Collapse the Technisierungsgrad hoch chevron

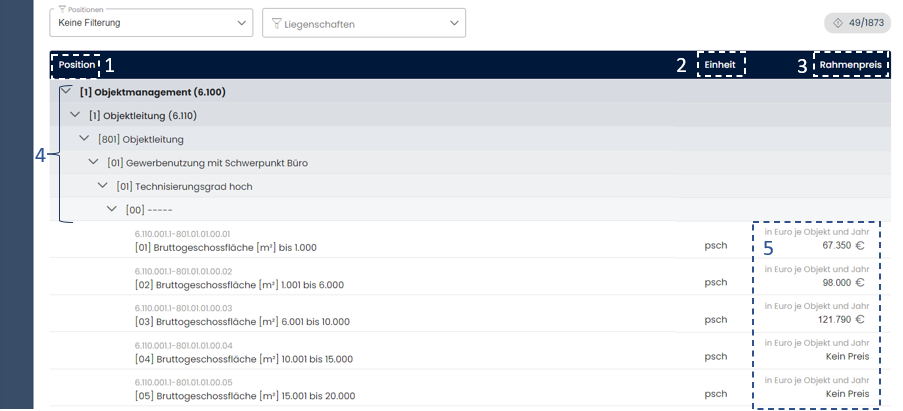point(103,185)
